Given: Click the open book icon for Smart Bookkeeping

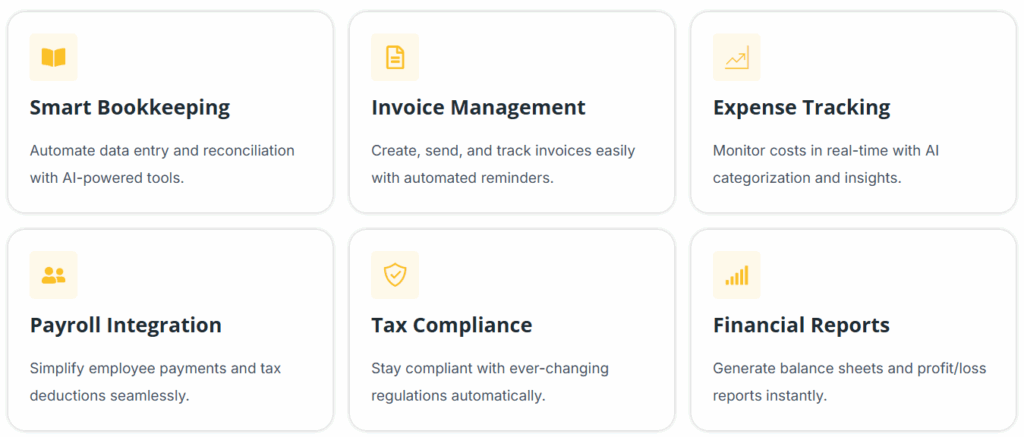Looking at the screenshot, I should point(53,58).
